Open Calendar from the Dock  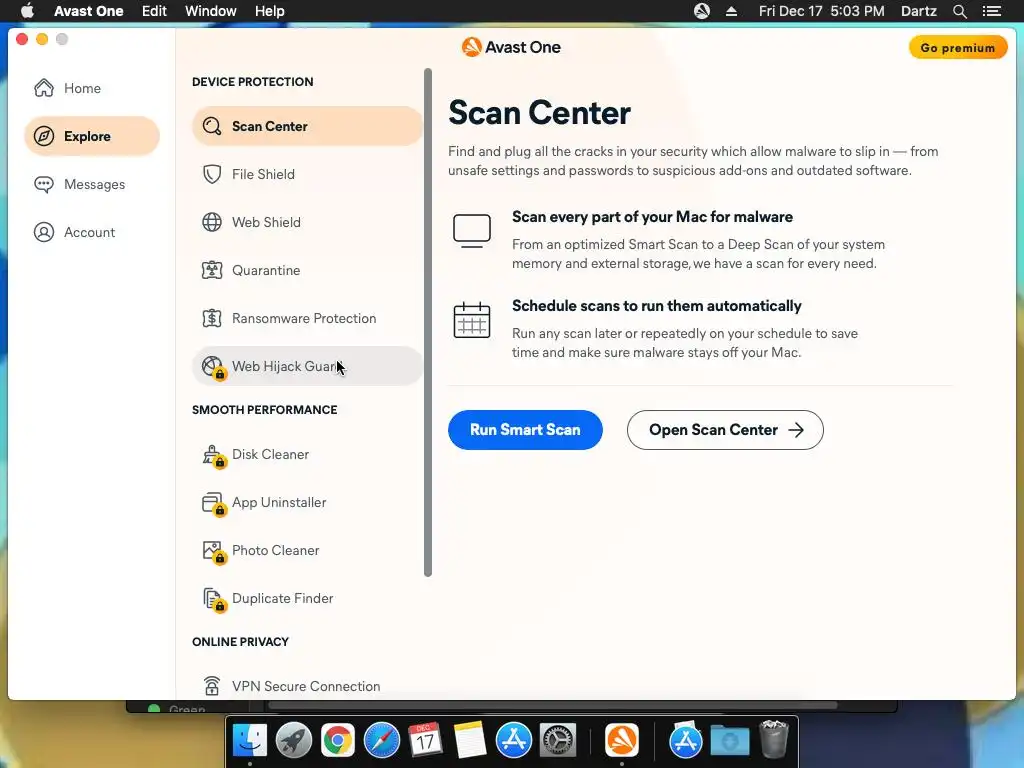[426, 740]
